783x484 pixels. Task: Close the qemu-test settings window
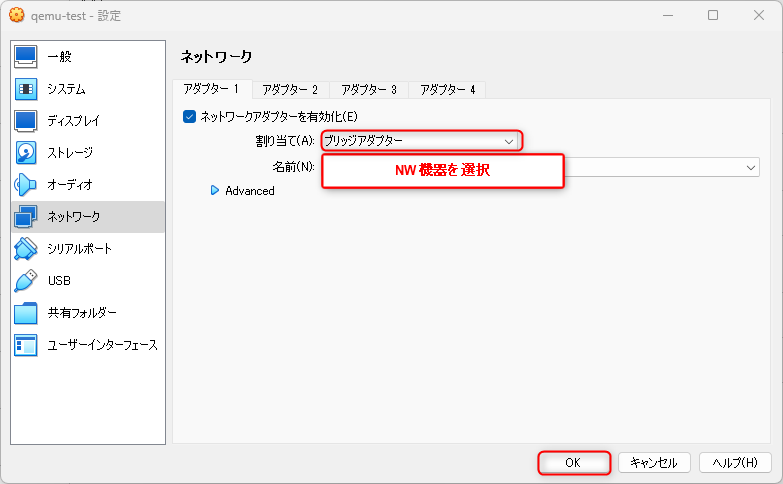tap(759, 15)
